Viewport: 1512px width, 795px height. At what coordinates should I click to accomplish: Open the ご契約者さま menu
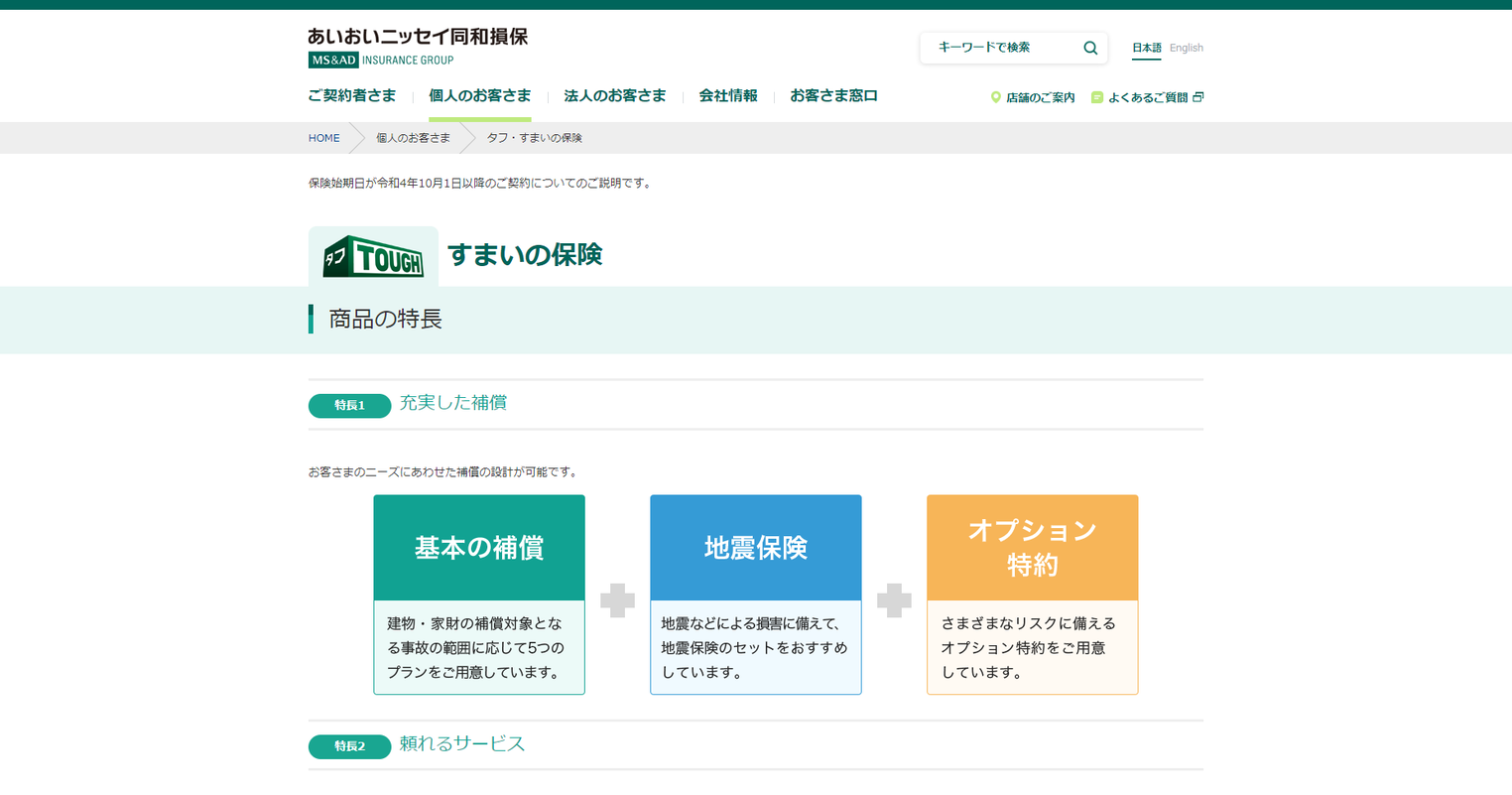[352, 96]
